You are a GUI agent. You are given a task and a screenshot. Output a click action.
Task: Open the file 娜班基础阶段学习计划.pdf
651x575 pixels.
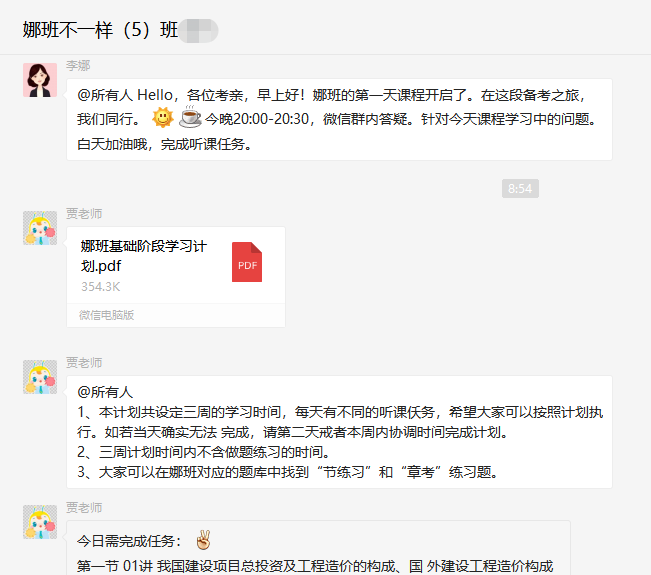143,256
